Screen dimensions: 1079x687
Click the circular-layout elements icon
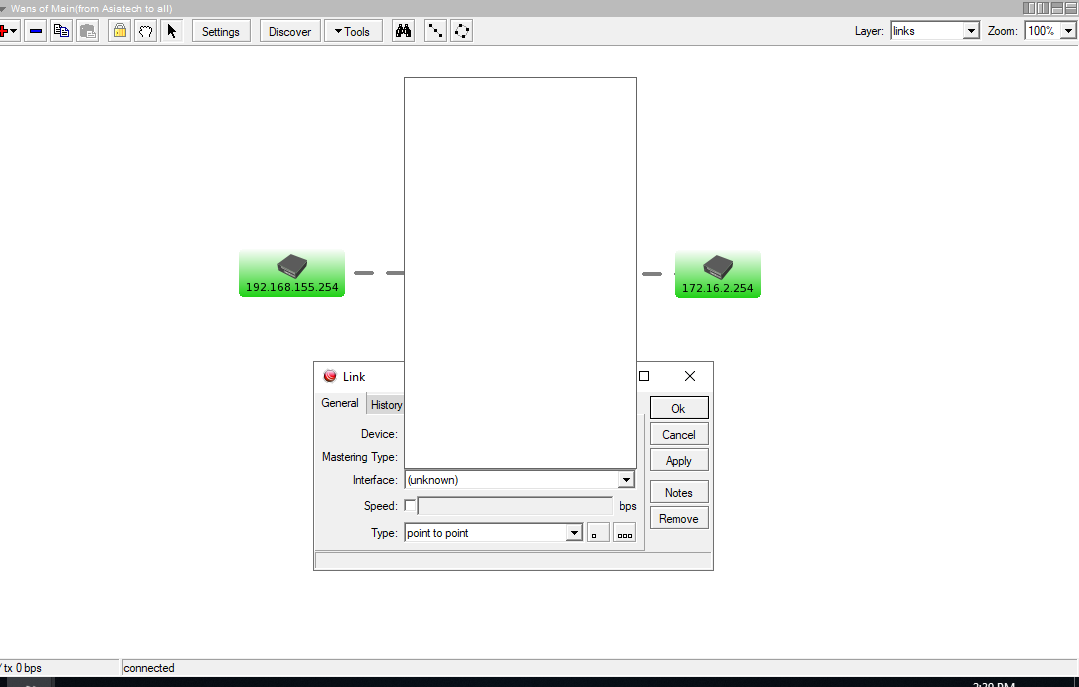point(462,31)
